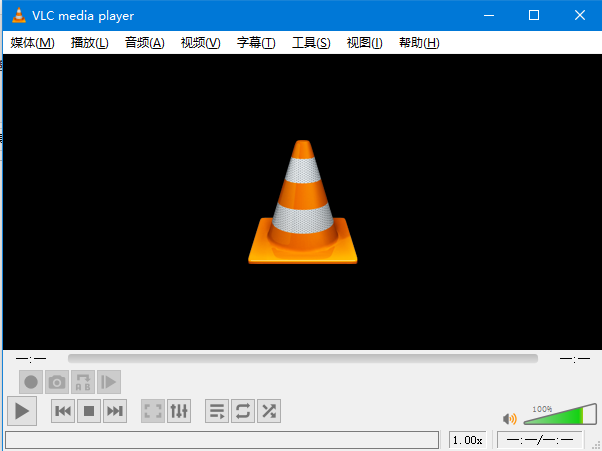
Task: Click elapsed time label left of seek bar
Action: tap(31, 359)
